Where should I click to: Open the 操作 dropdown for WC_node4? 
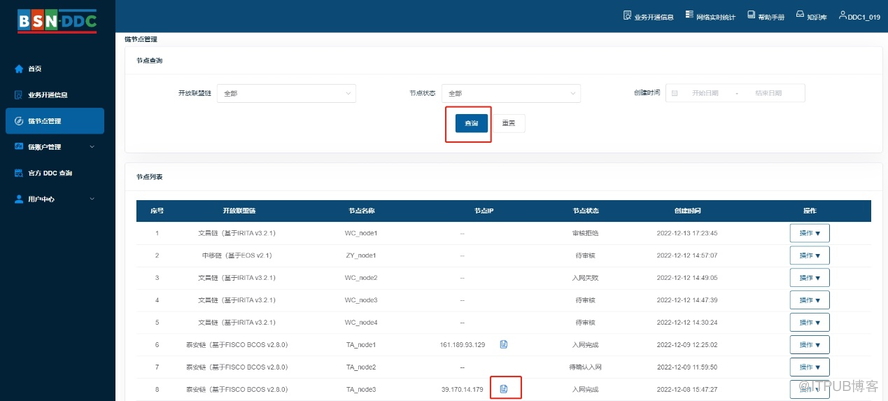tap(810, 322)
